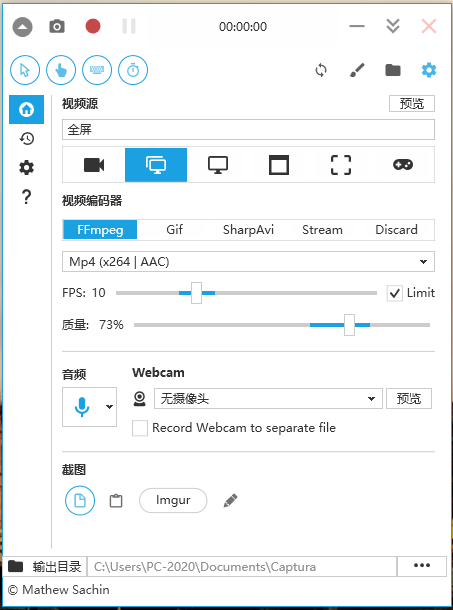Collapse to compact view with double chevron
Viewport: 453px width, 610px height.
coord(393,26)
